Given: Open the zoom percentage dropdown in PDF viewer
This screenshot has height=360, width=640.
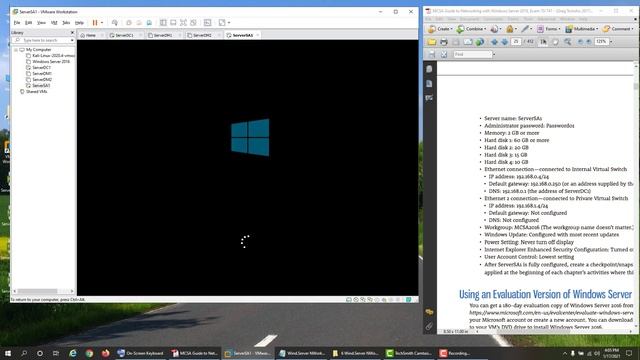Looking at the screenshot, I should click(x=611, y=42).
